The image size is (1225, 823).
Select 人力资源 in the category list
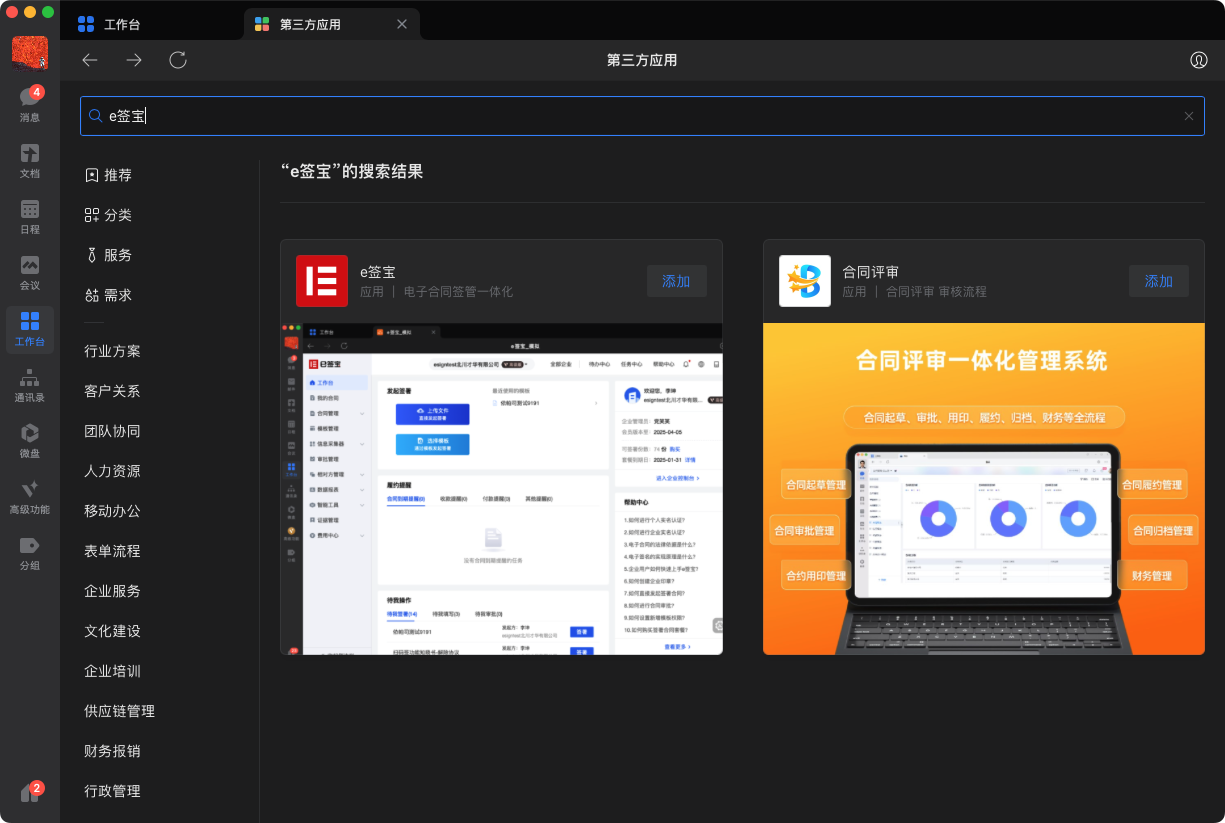tap(112, 471)
